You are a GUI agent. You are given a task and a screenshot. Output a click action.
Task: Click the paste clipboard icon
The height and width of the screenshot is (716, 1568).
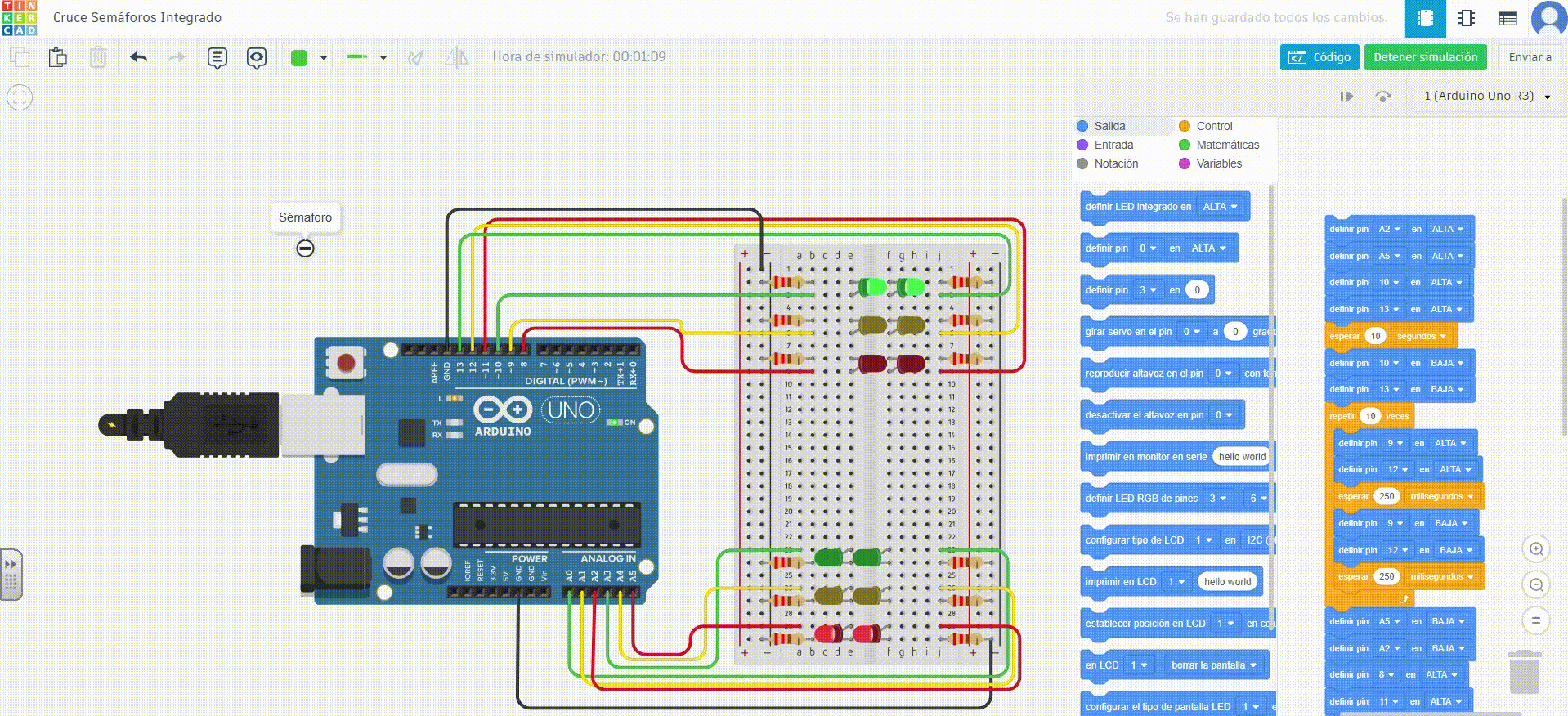click(x=57, y=57)
